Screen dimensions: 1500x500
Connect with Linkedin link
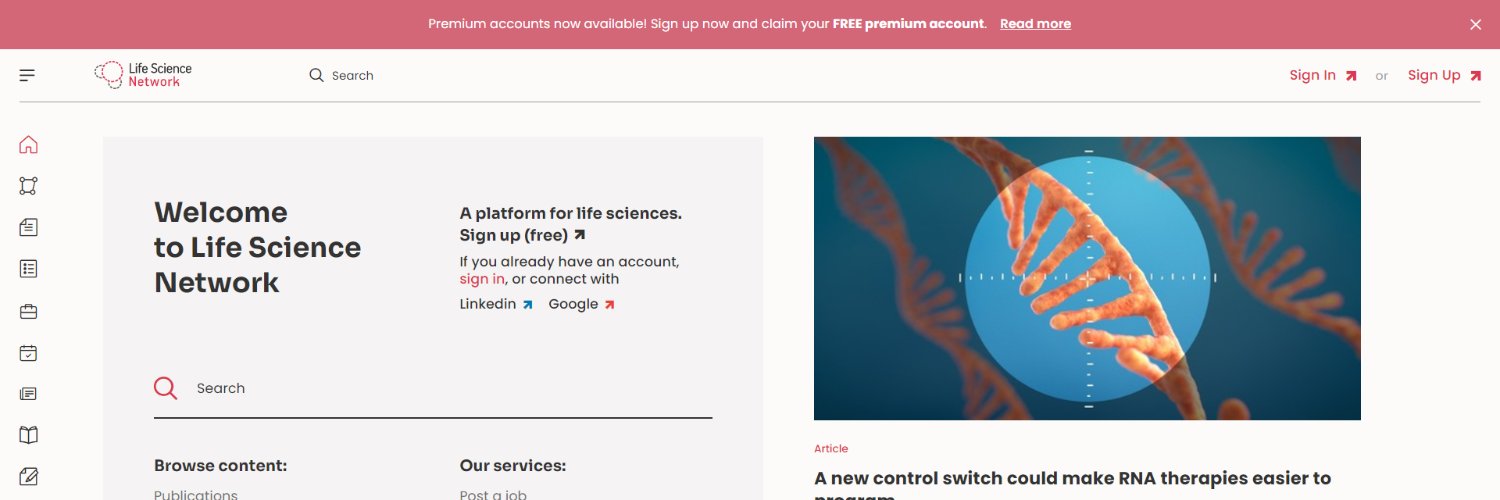click(495, 304)
